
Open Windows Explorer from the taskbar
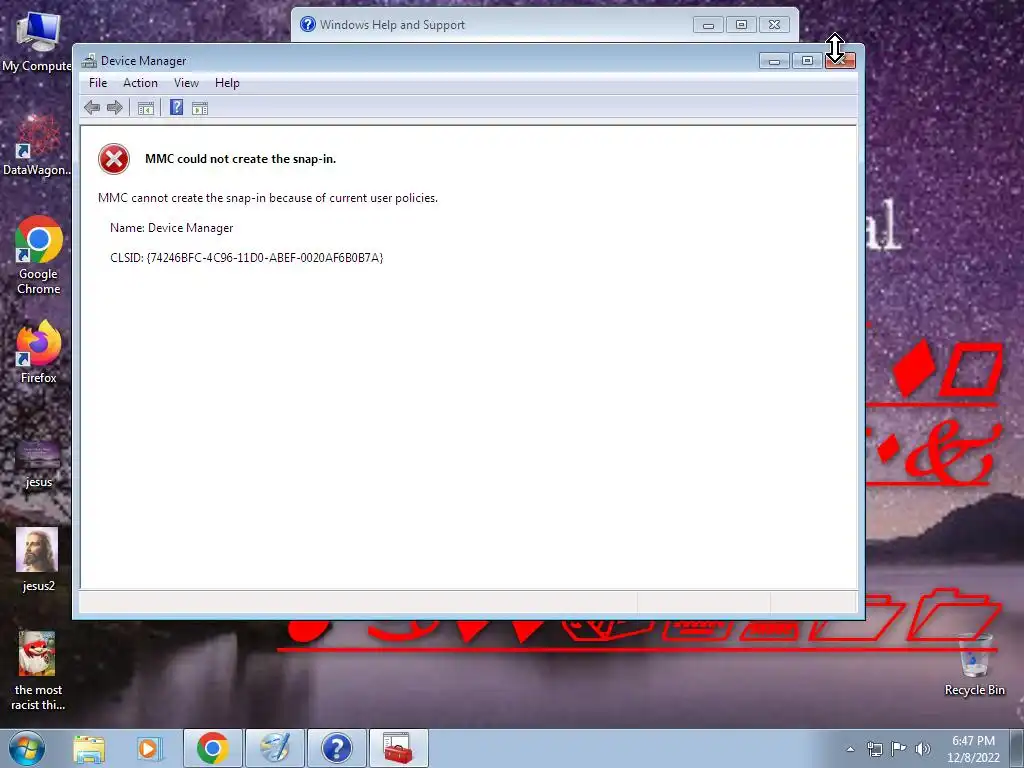(89, 748)
